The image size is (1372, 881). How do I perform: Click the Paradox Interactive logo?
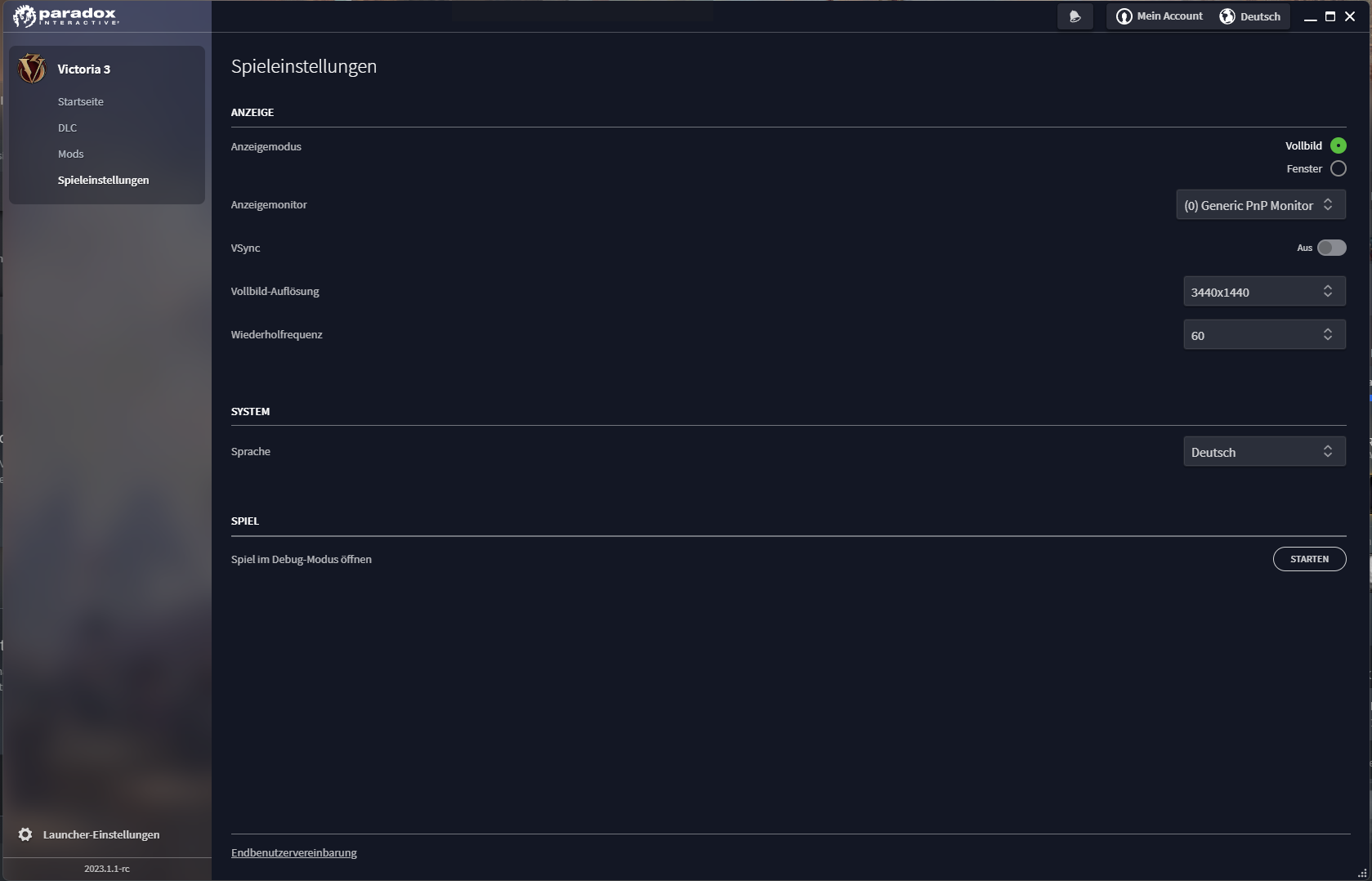65,16
